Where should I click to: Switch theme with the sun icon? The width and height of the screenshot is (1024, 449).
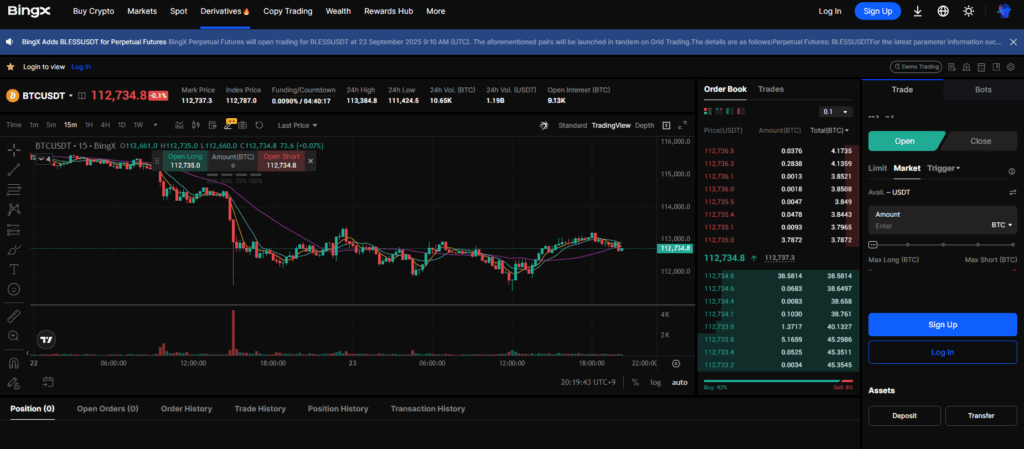[968, 11]
